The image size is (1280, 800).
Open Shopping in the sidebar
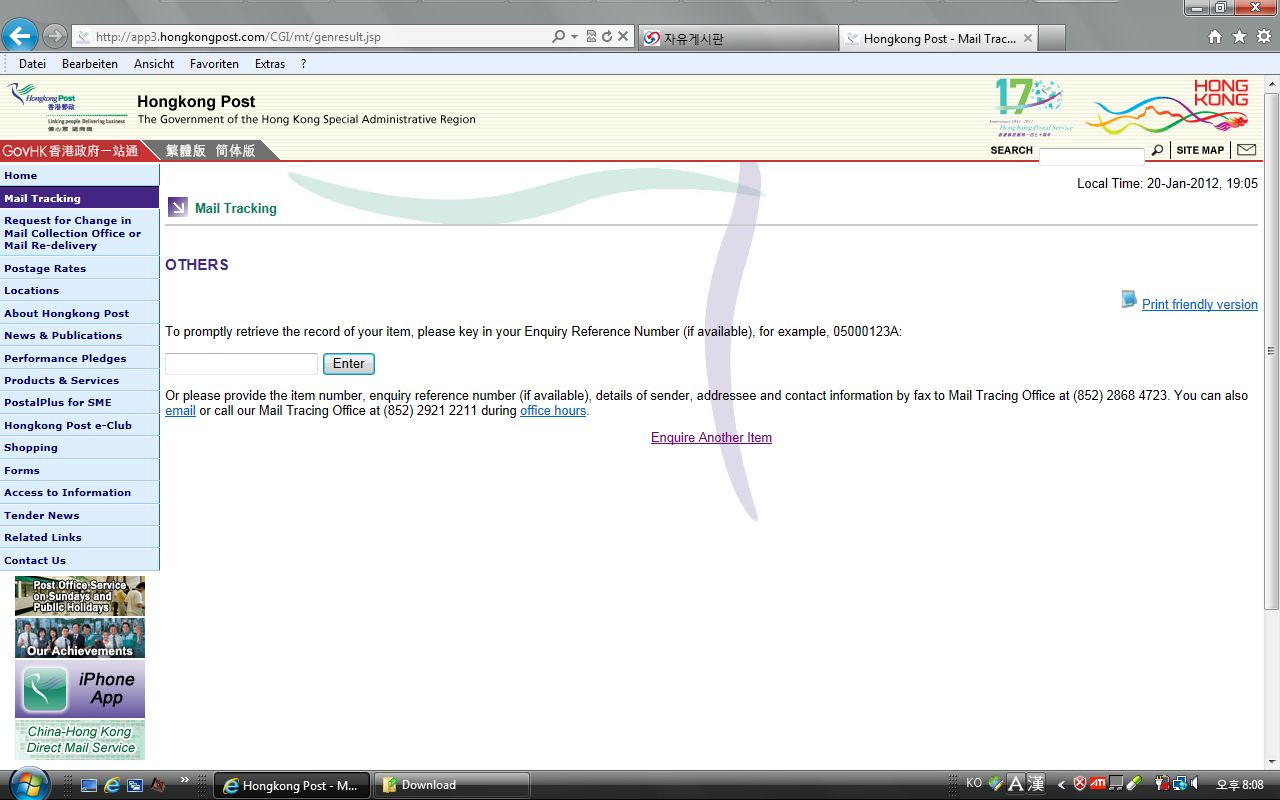pos(80,447)
